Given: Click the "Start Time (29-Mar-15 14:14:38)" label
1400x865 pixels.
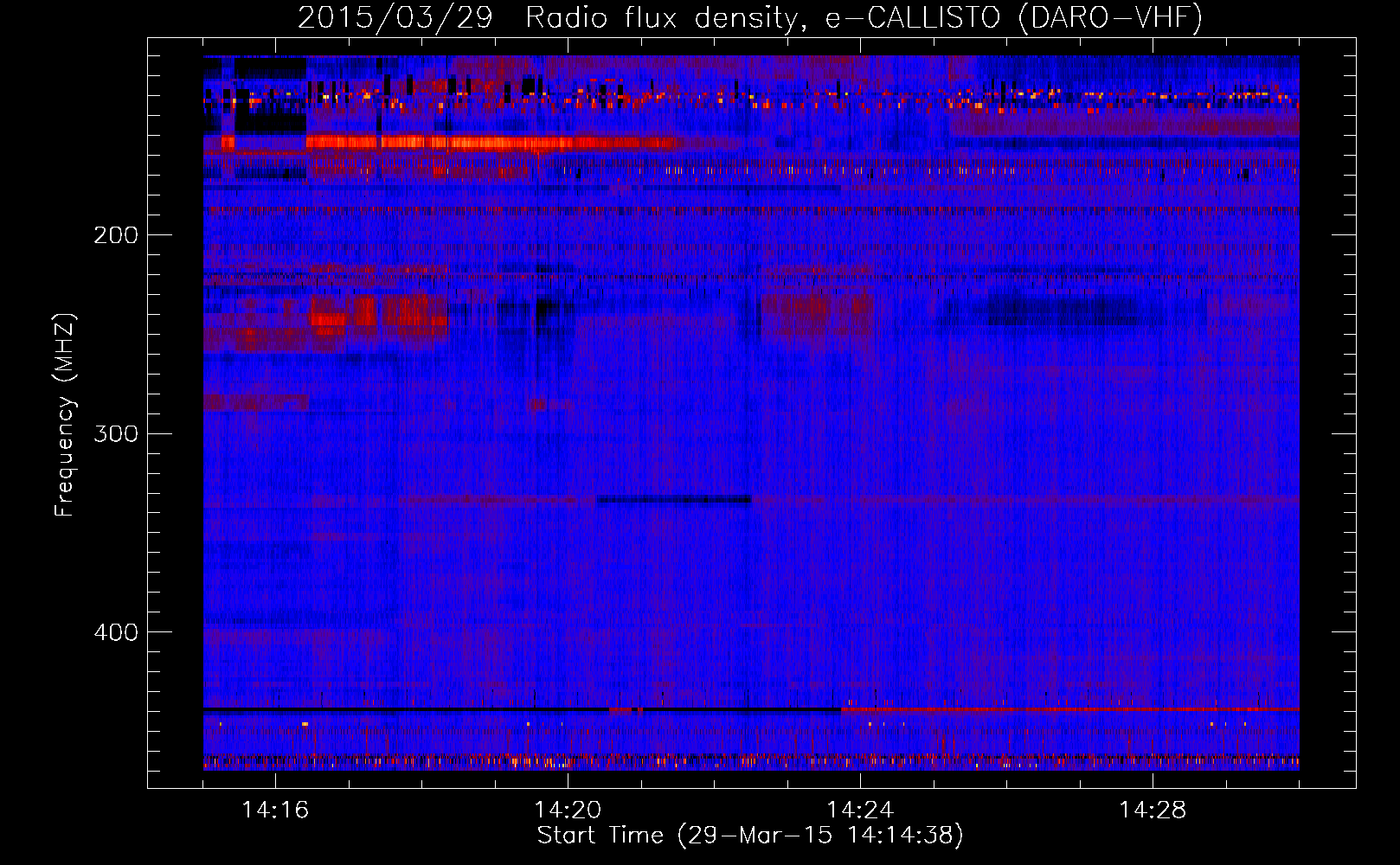Looking at the screenshot, I should (750, 836).
